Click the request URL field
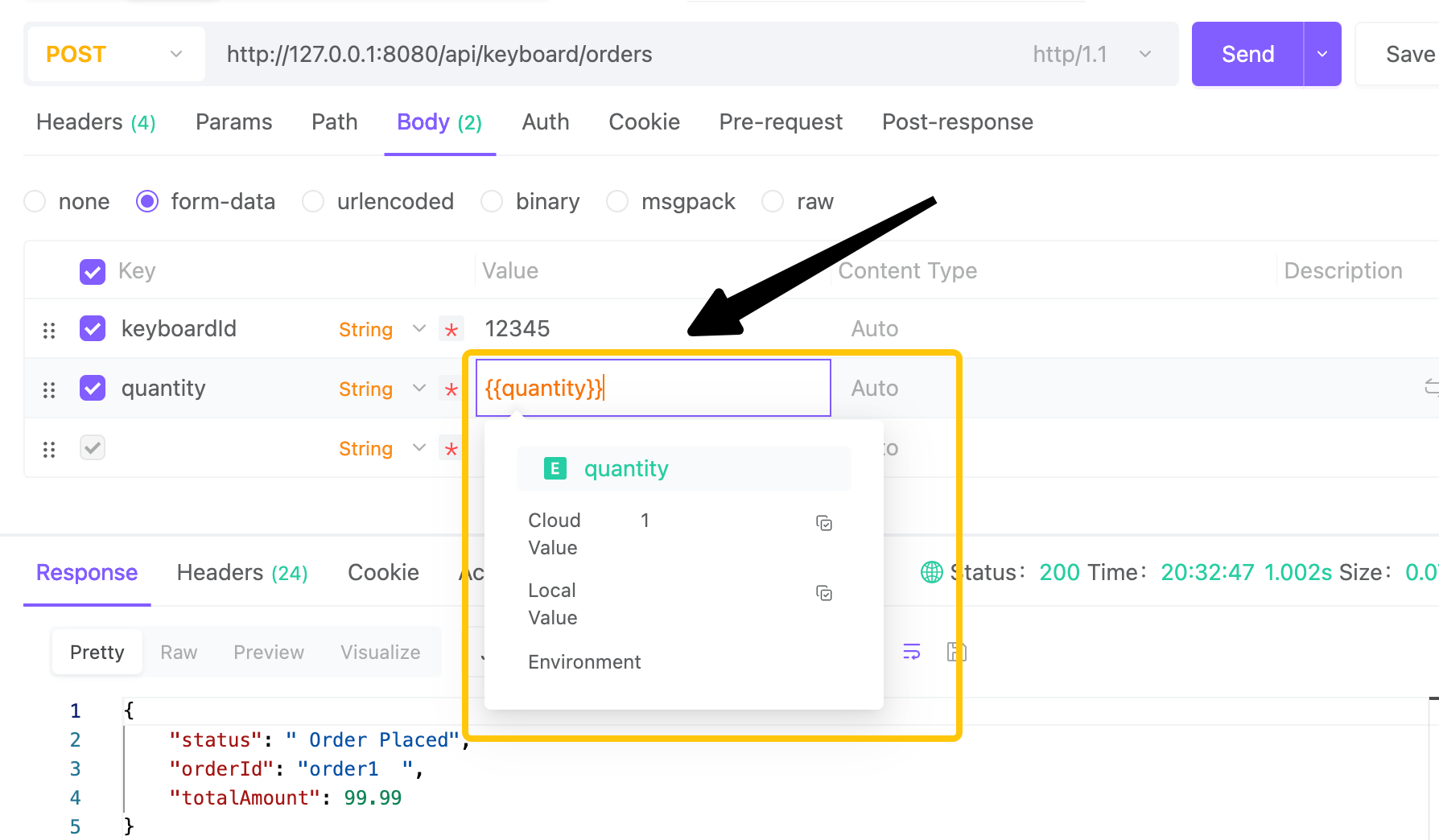 coord(612,54)
